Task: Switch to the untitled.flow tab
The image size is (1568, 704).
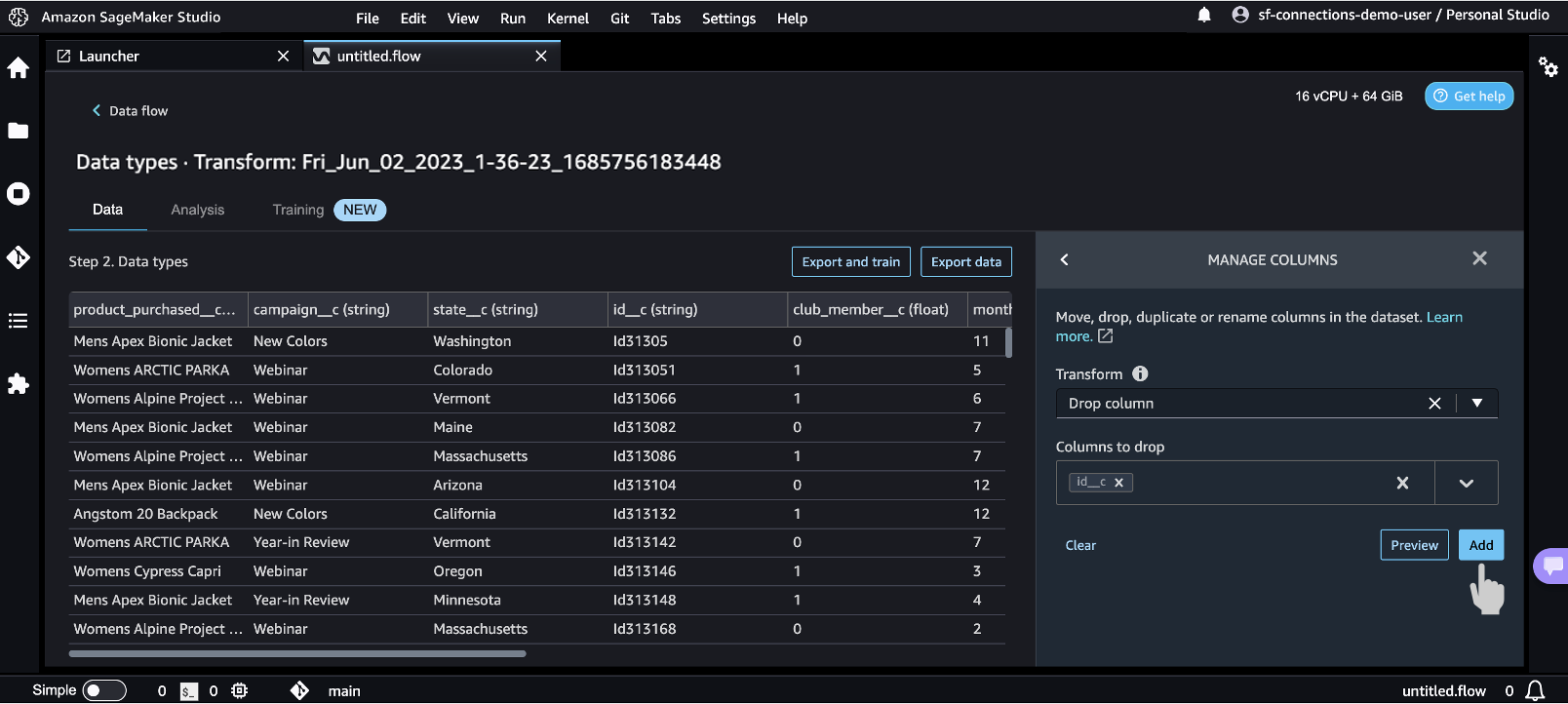Action: tap(432, 57)
